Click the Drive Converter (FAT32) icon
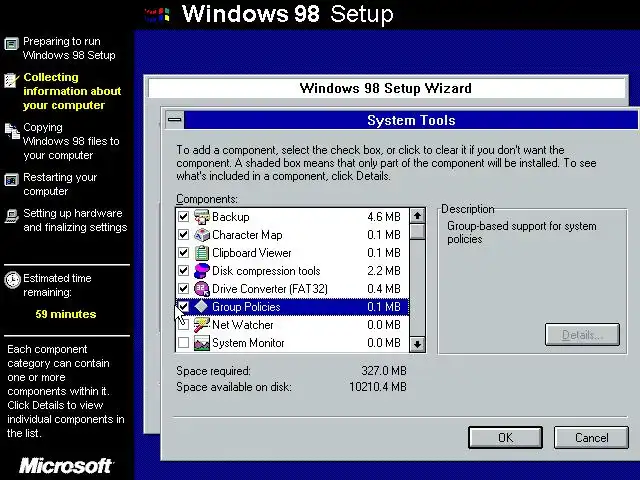The height and width of the screenshot is (480, 640). (202, 289)
